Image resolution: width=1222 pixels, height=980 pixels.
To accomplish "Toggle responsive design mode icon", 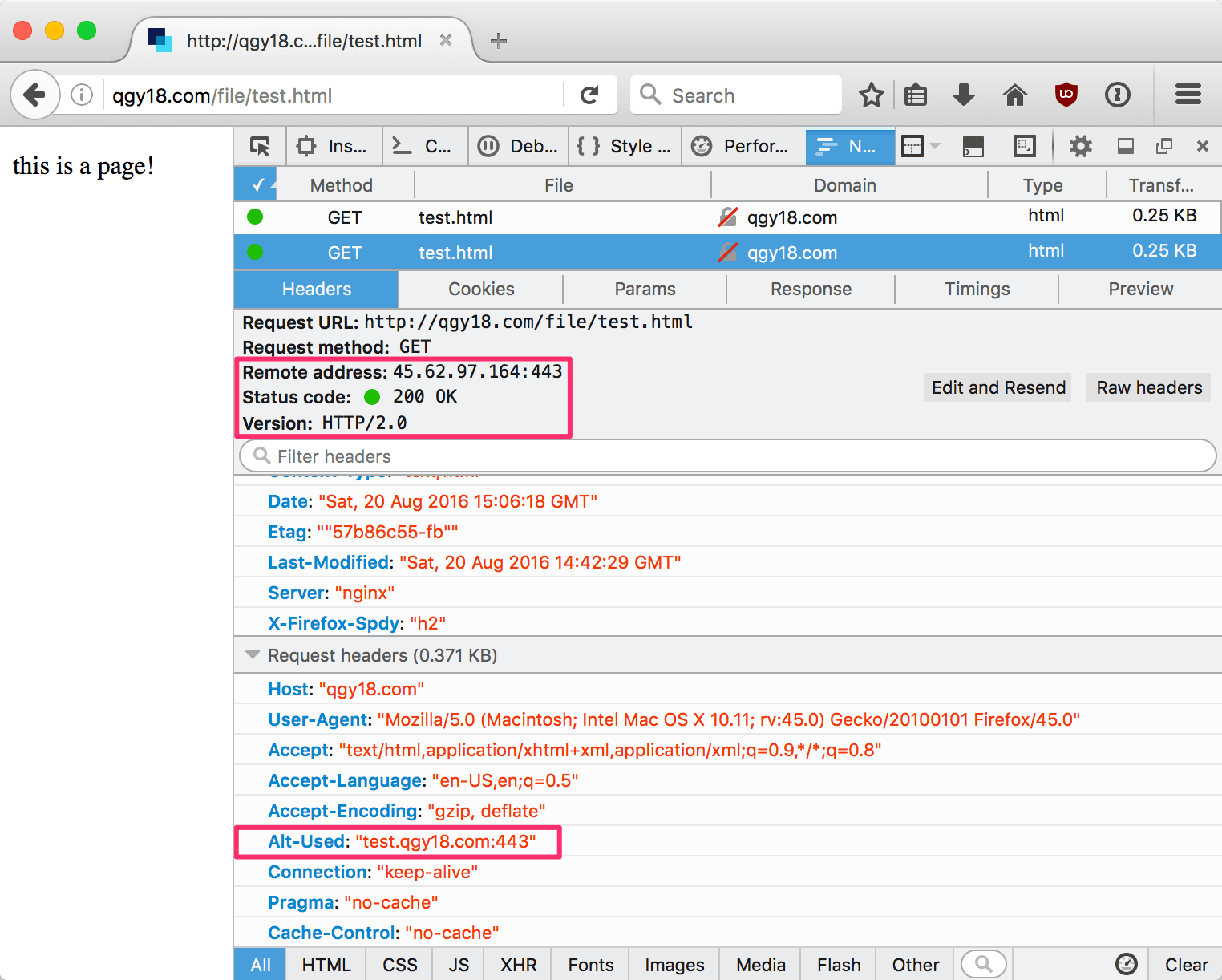I will (x=1024, y=146).
